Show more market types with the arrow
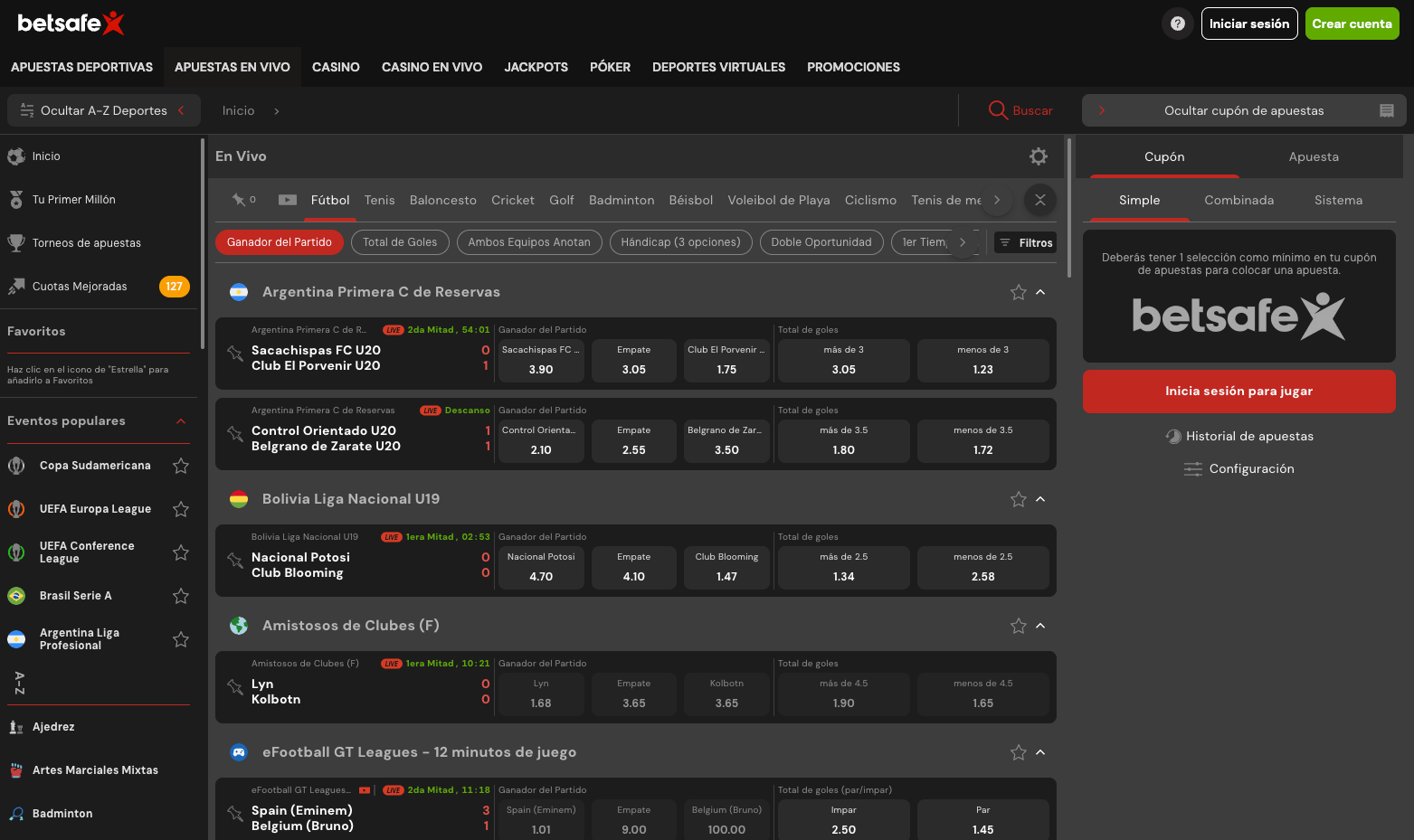This screenshot has width=1414, height=840. (963, 242)
